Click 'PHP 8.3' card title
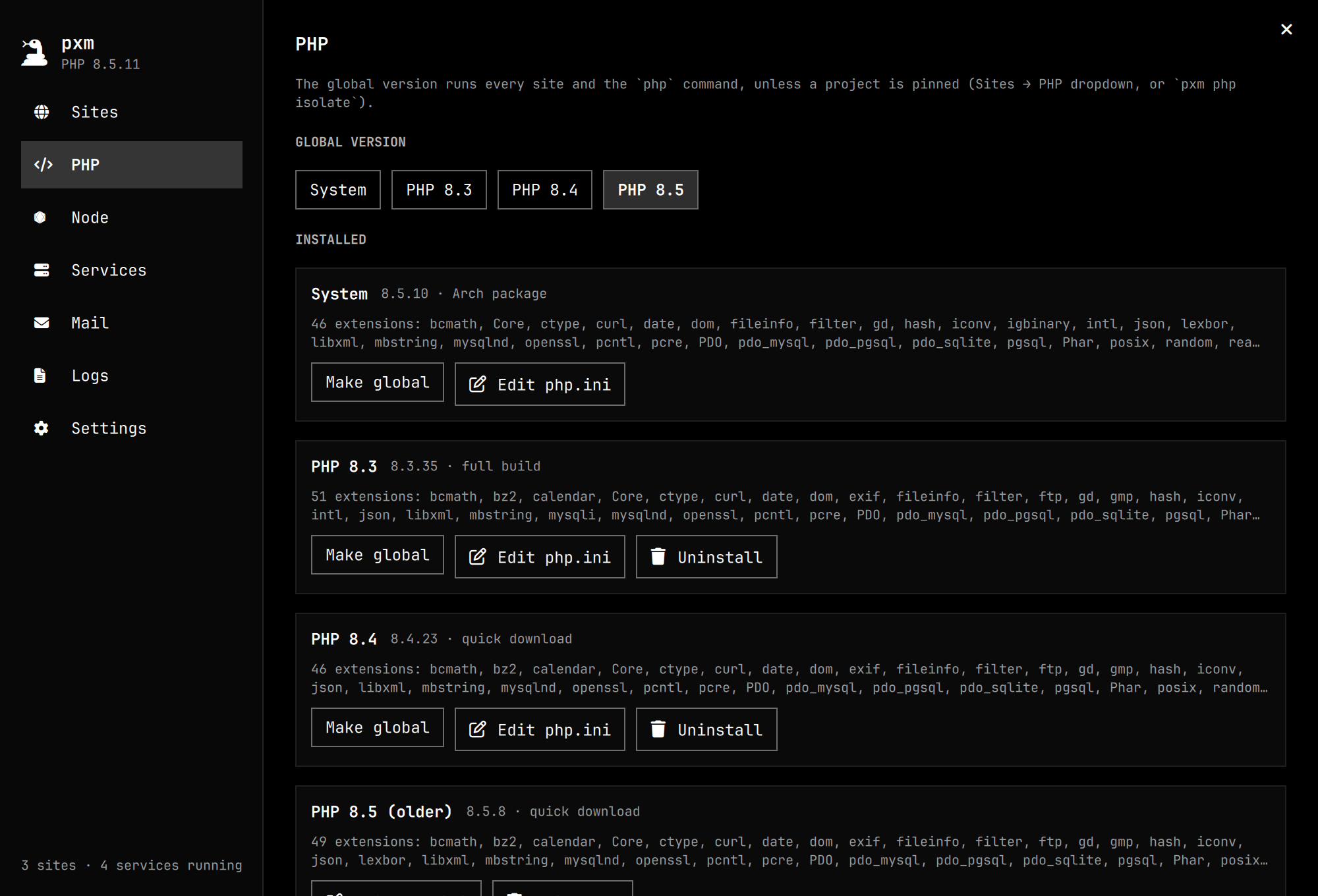The image size is (1318, 896). coord(344,466)
